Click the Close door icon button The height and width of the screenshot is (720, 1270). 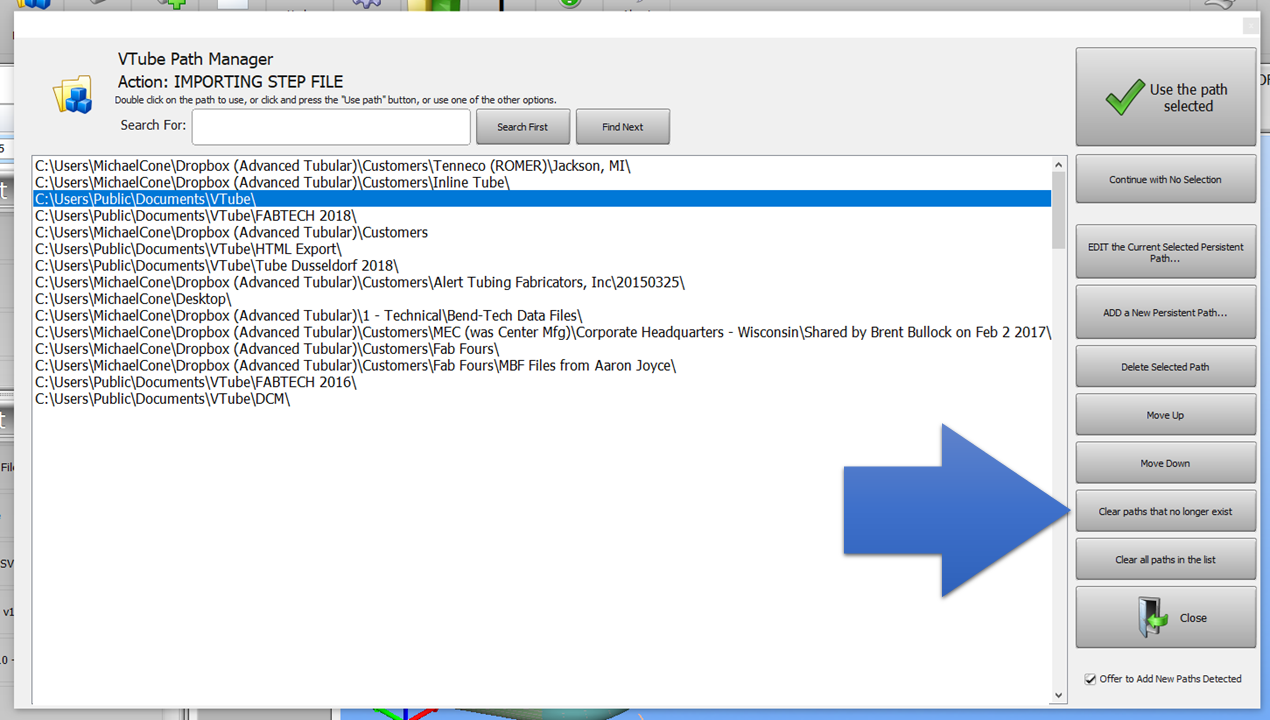click(x=1165, y=617)
